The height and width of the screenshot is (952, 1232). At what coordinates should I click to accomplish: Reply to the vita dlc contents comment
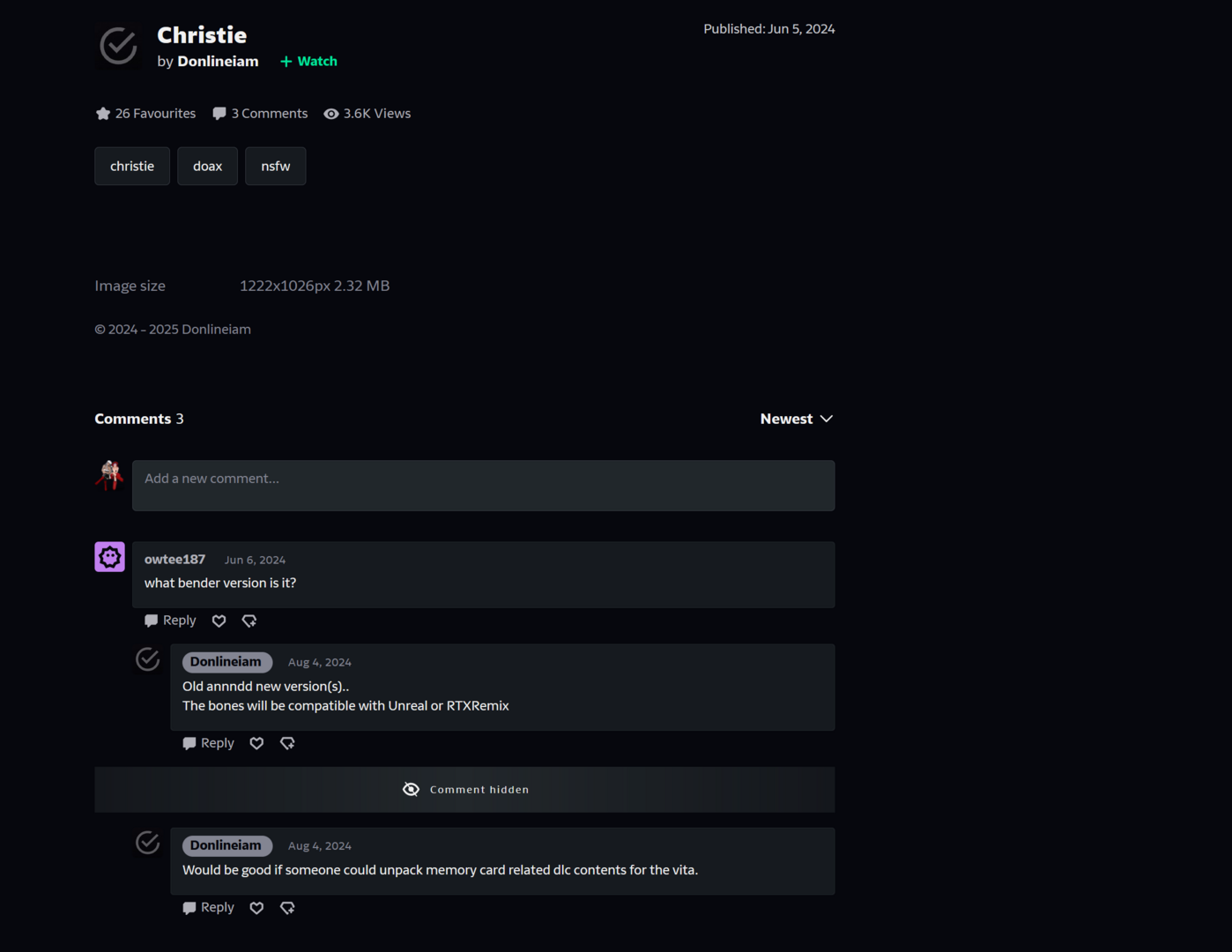(x=208, y=907)
